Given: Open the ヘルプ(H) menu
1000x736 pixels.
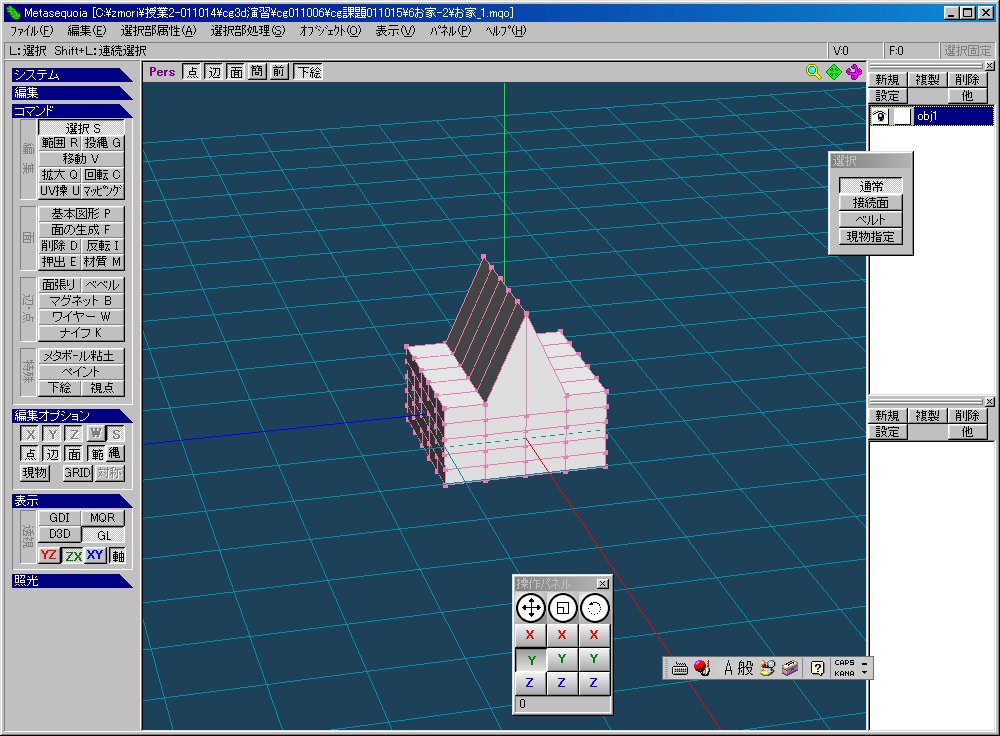Looking at the screenshot, I should click(x=506, y=31).
